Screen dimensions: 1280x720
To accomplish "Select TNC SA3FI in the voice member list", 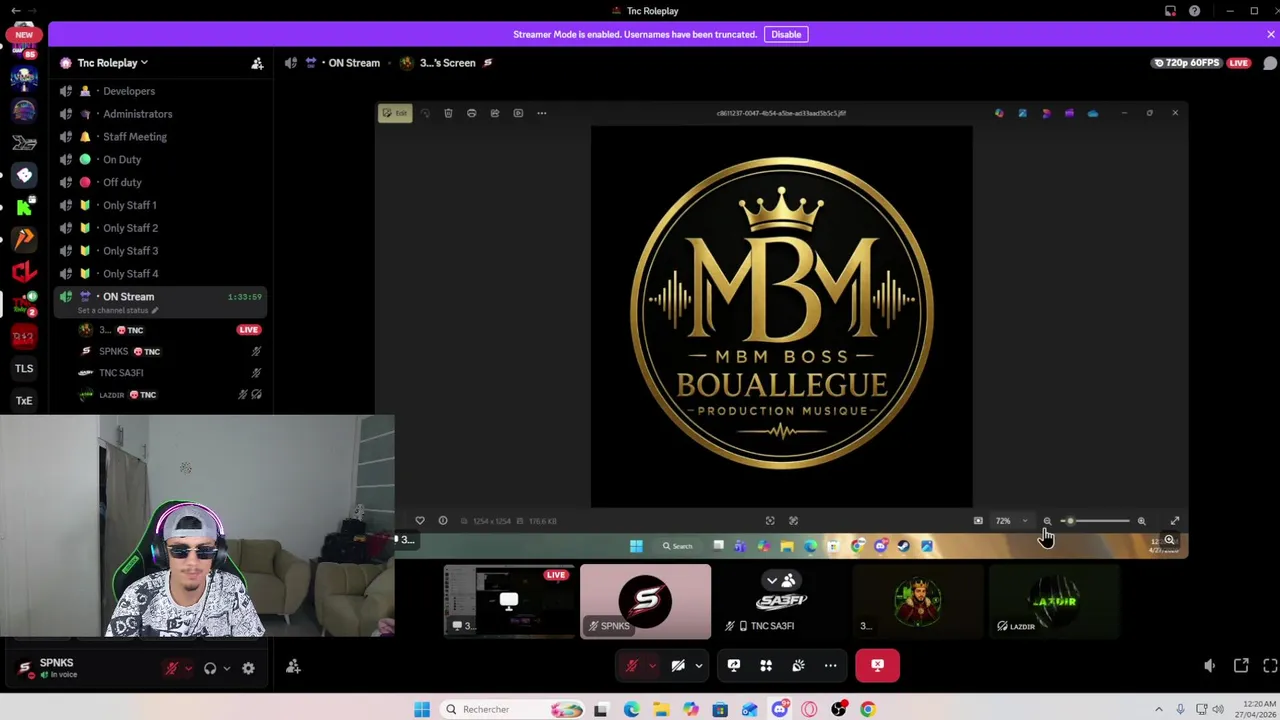I will coord(121,373).
